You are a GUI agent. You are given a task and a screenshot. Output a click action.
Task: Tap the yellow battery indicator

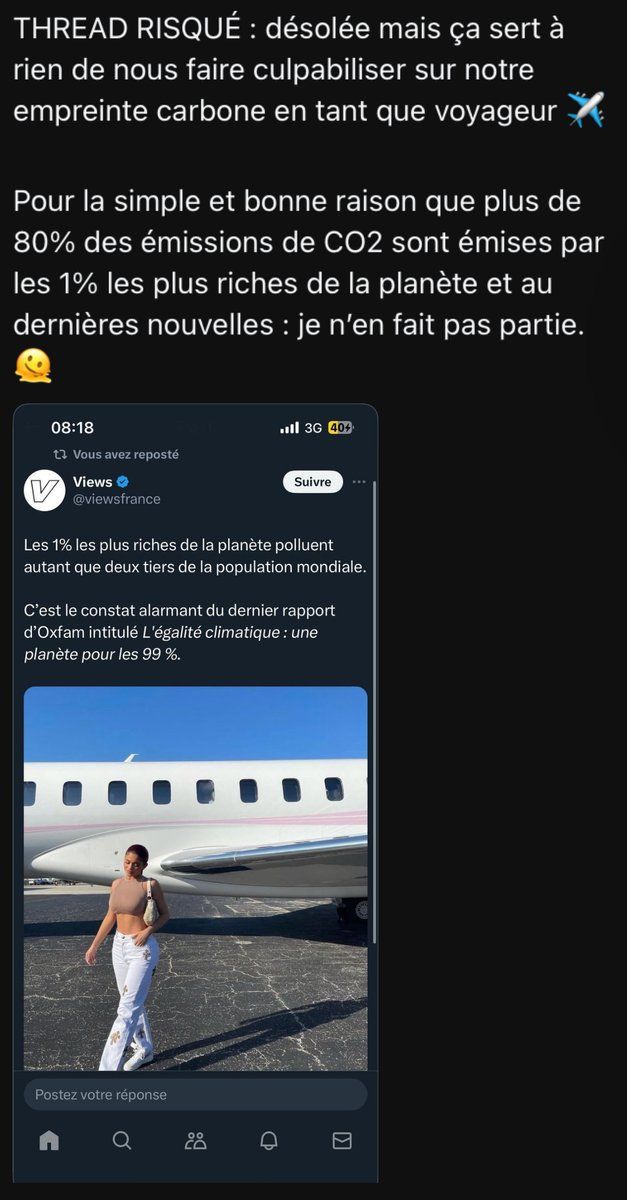(x=340, y=428)
